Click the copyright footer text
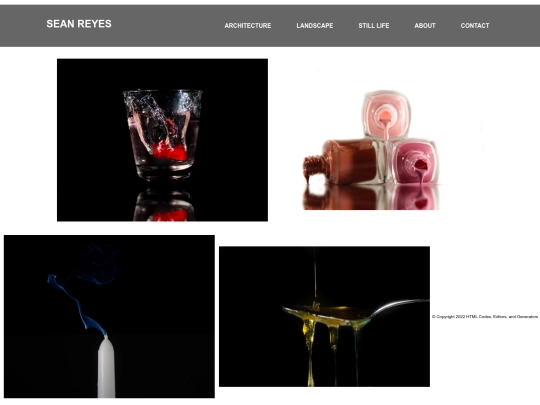Image resolution: width=540 pixels, height=405 pixels. point(485,316)
